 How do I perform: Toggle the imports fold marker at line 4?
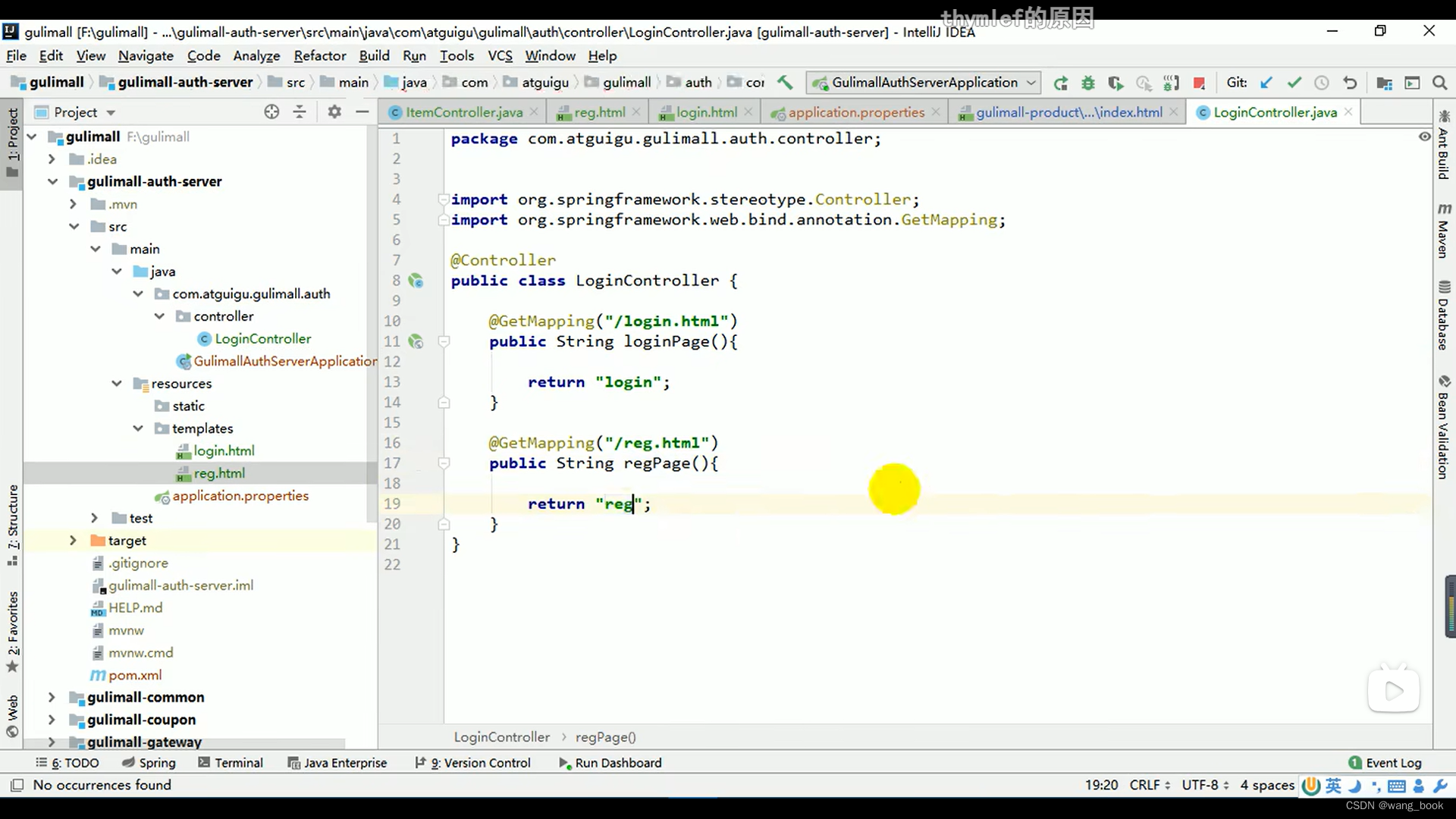click(x=443, y=199)
